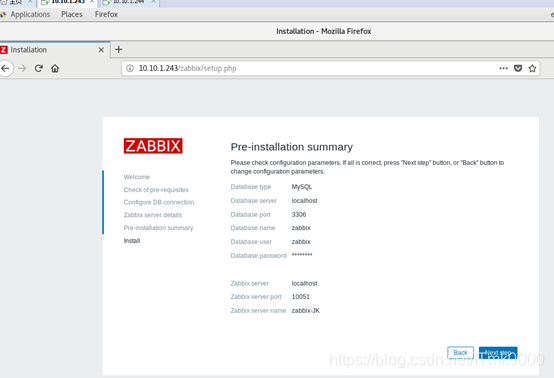Click the Pocket save icon
This screenshot has width=554, height=378.
coord(518,68)
